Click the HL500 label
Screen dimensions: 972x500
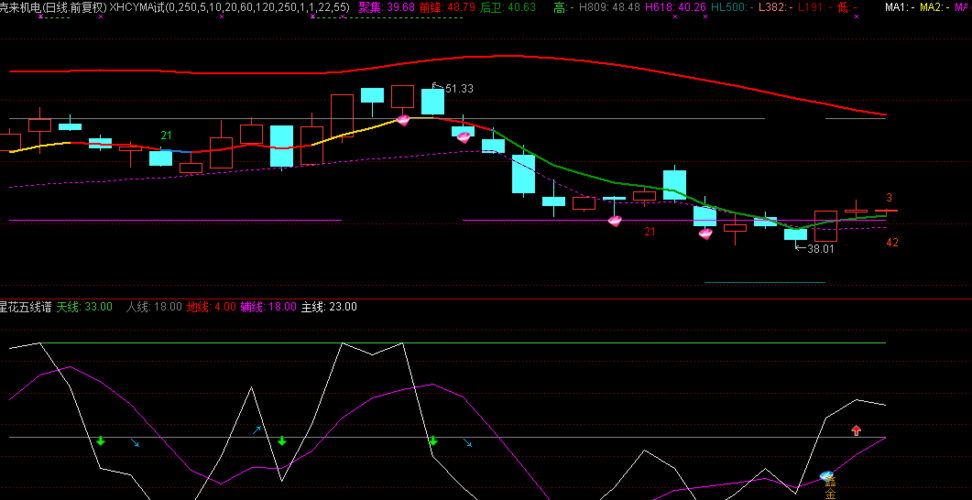click(732, 7)
